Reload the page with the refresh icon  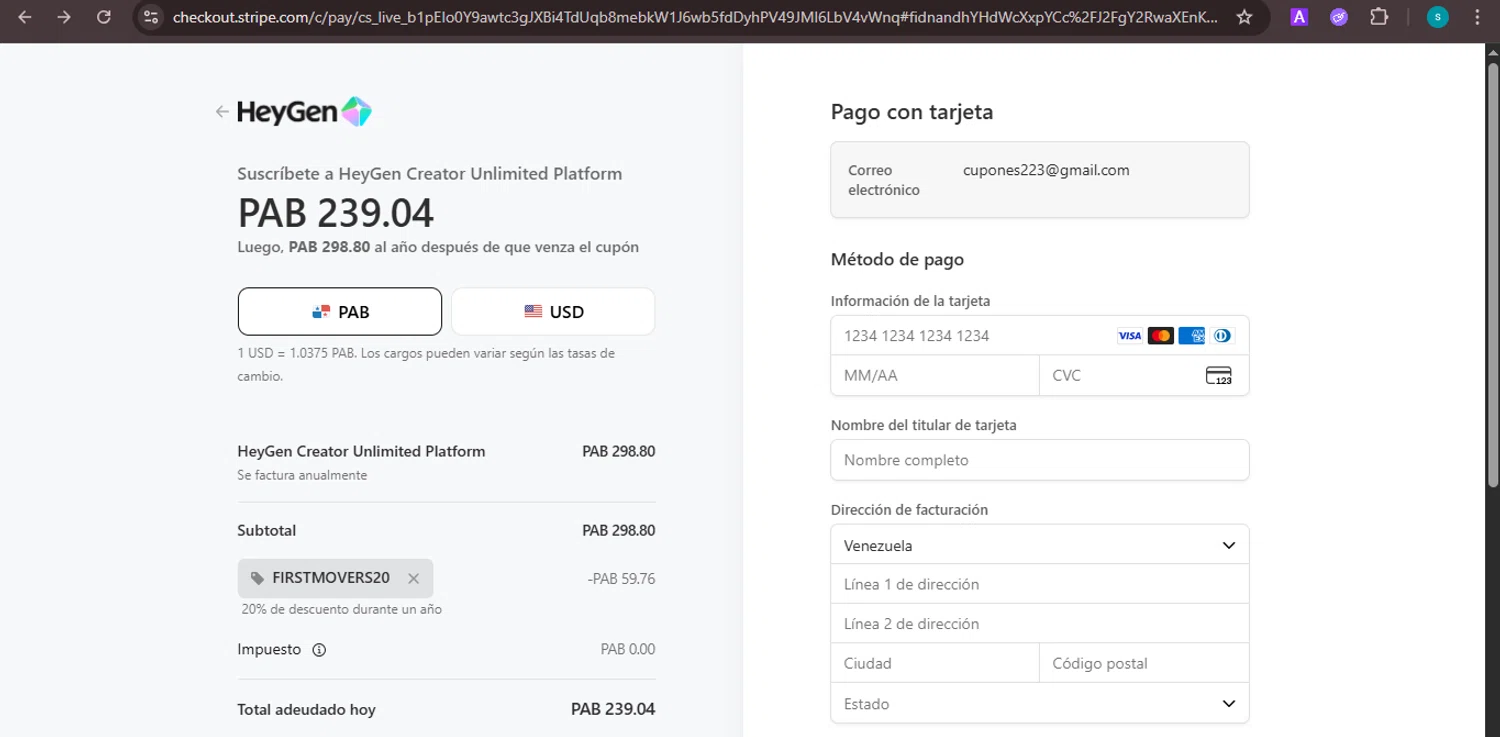(x=103, y=17)
